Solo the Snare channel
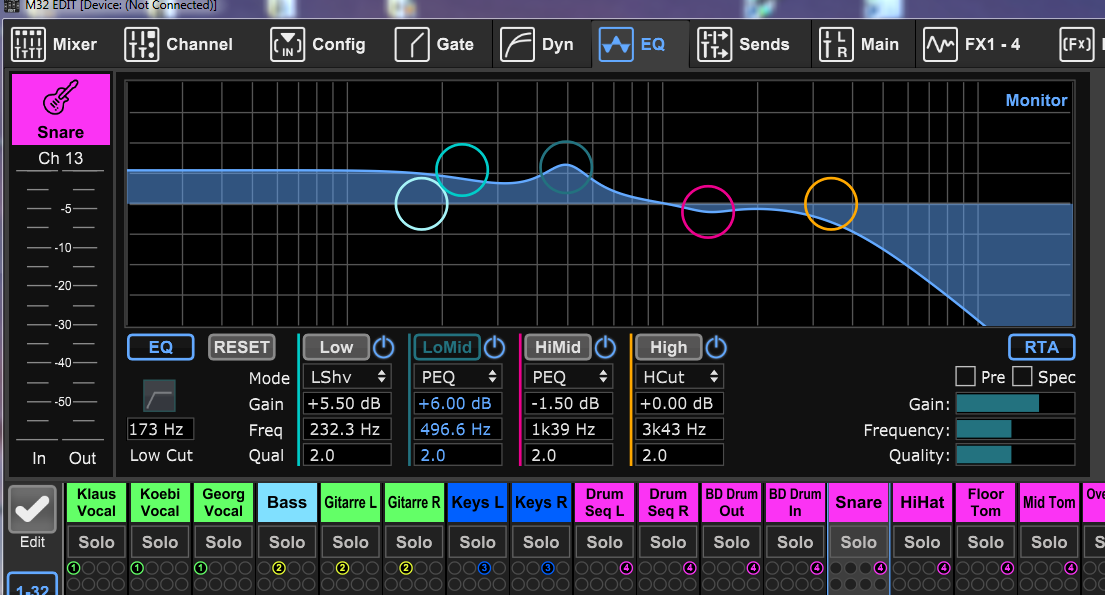The height and width of the screenshot is (595, 1105). (x=858, y=542)
